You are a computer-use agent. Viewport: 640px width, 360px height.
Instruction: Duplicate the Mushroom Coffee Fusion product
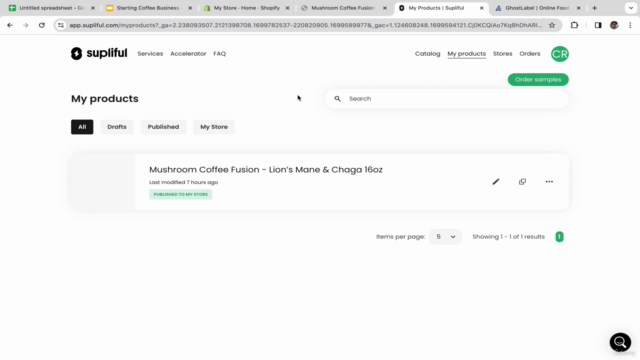pos(522,182)
